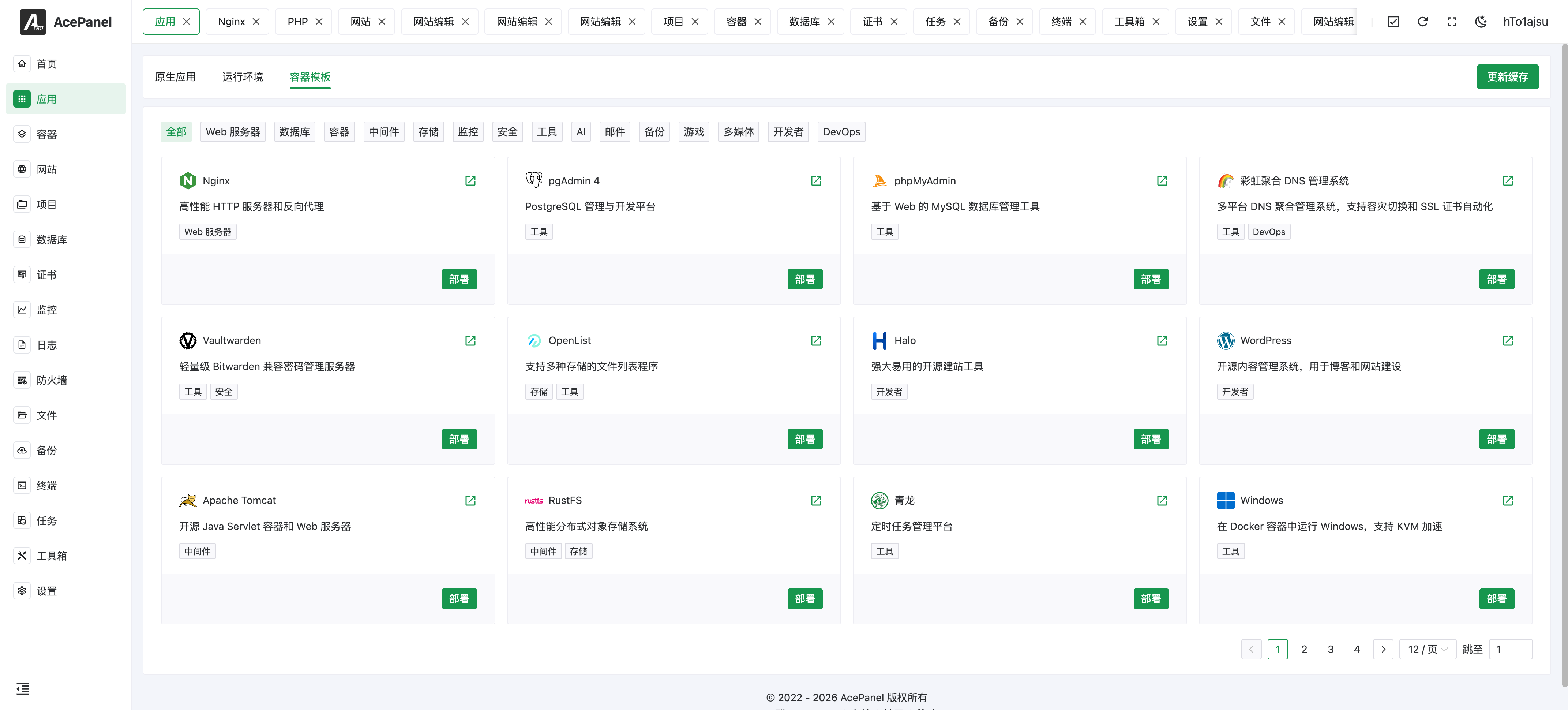
Task: Deploy WordPress via its 部署 button
Action: (1497, 439)
